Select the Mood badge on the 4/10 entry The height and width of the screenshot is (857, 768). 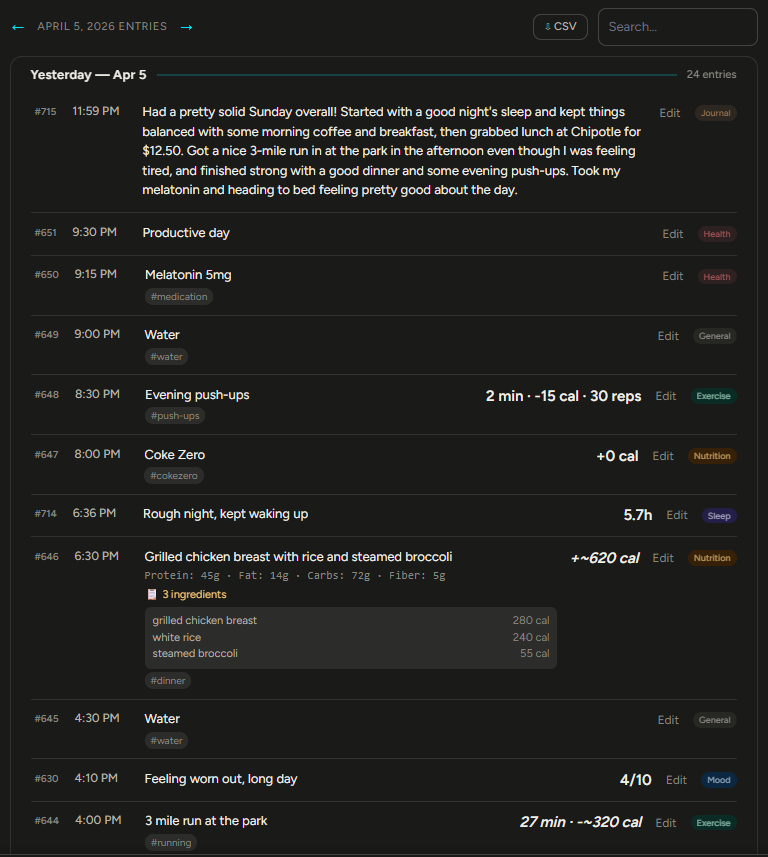[x=718, y=779]
